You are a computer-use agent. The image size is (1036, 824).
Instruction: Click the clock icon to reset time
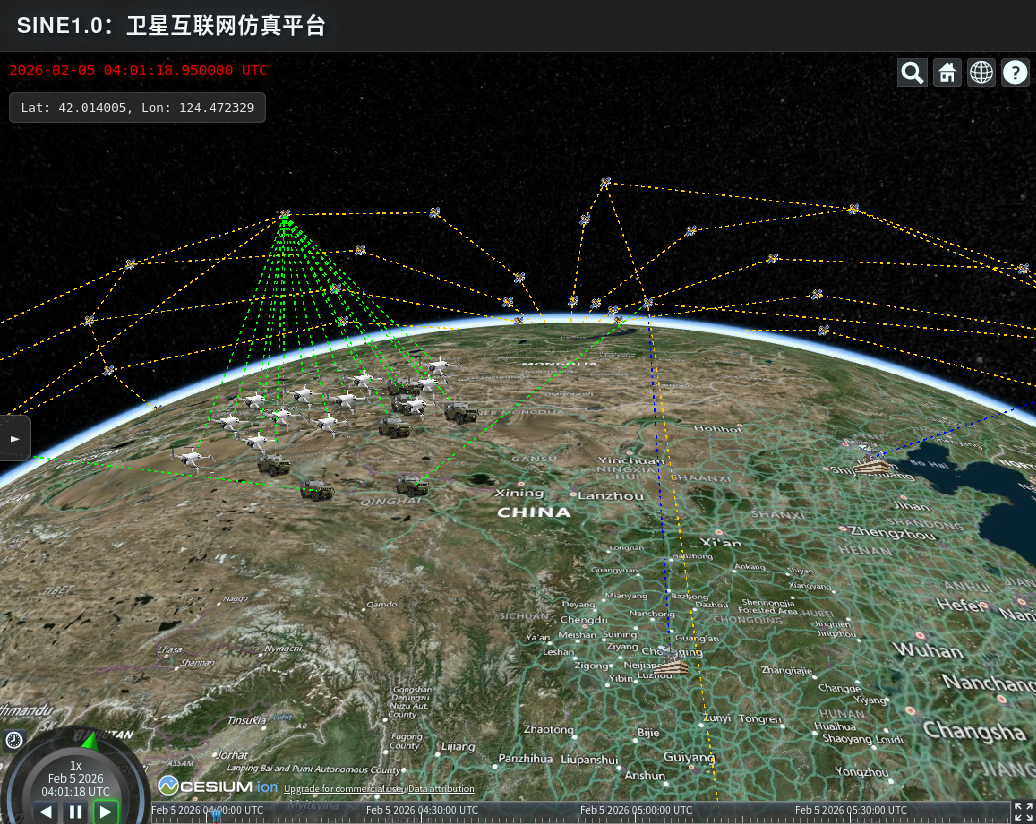click(x=14, y=740)
